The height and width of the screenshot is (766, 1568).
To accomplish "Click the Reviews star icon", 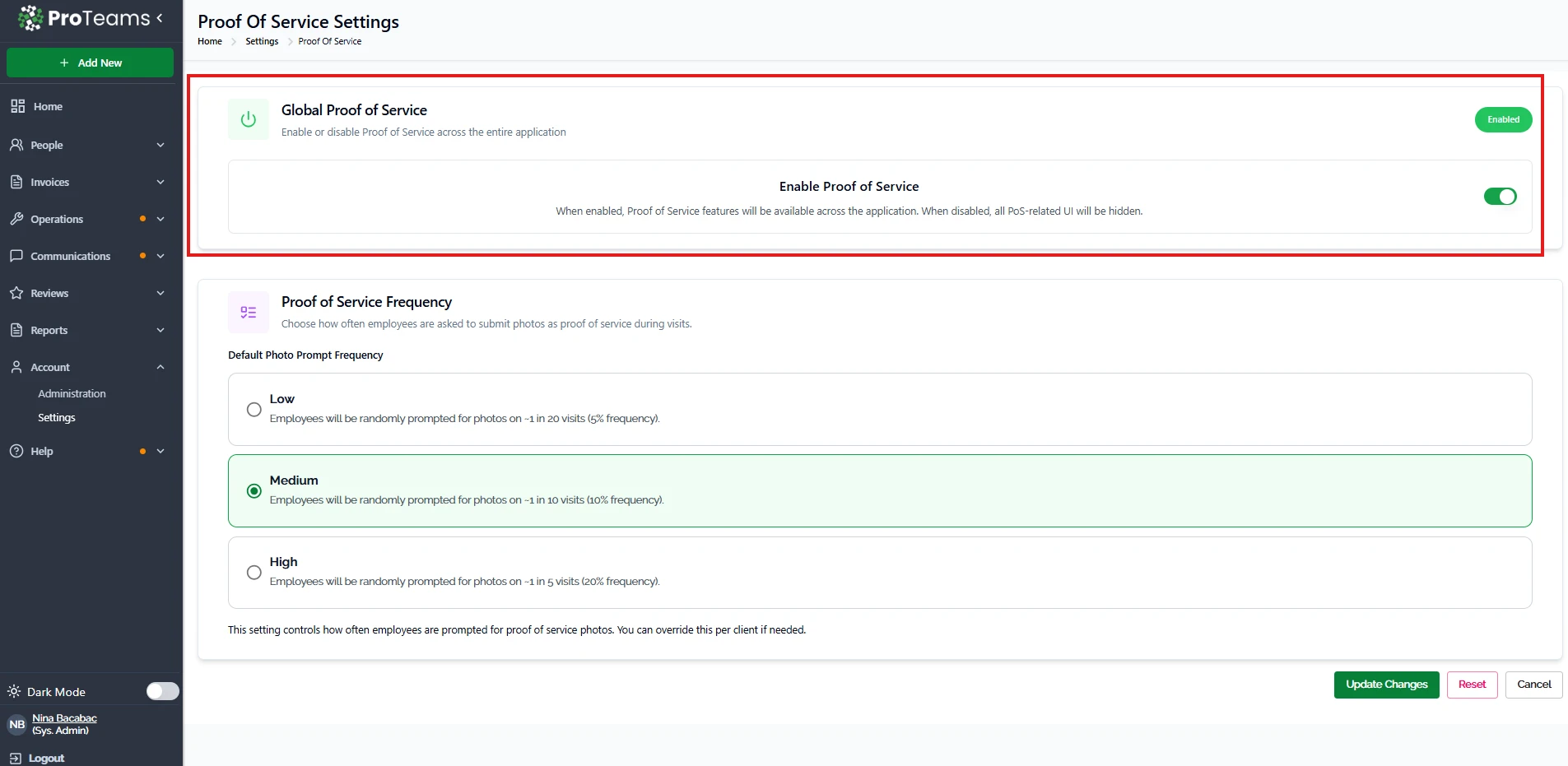I will point(16,293).
